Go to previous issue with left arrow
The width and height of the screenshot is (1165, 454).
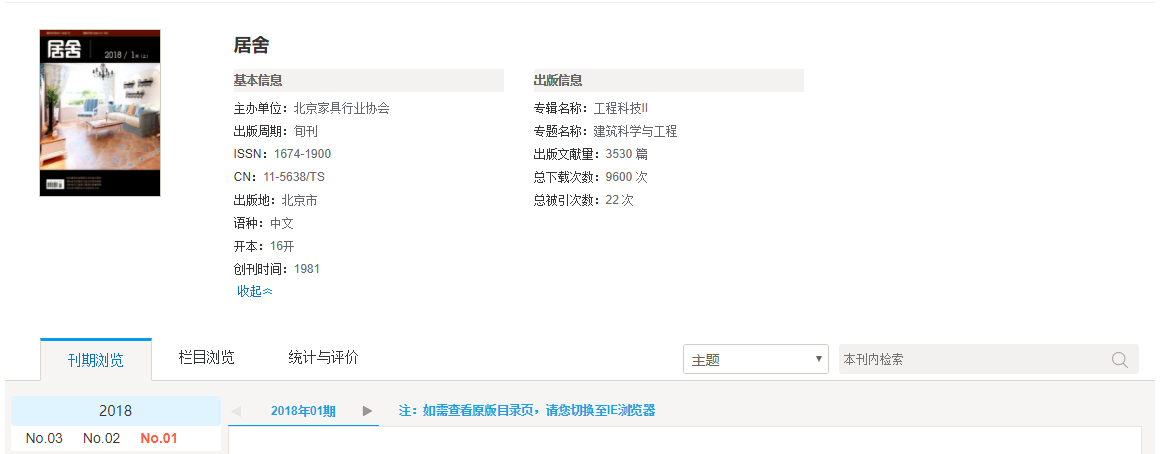click(x=236, y=411)
